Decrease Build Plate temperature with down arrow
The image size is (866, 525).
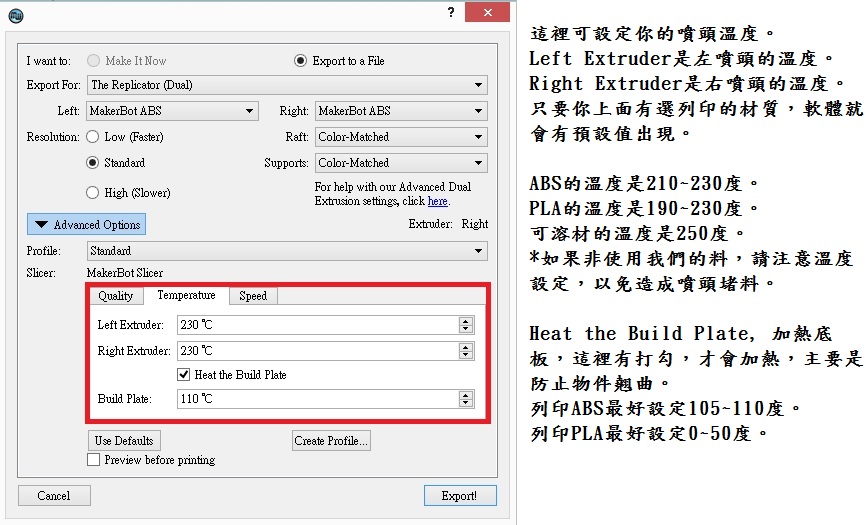(x=466, y=404)
